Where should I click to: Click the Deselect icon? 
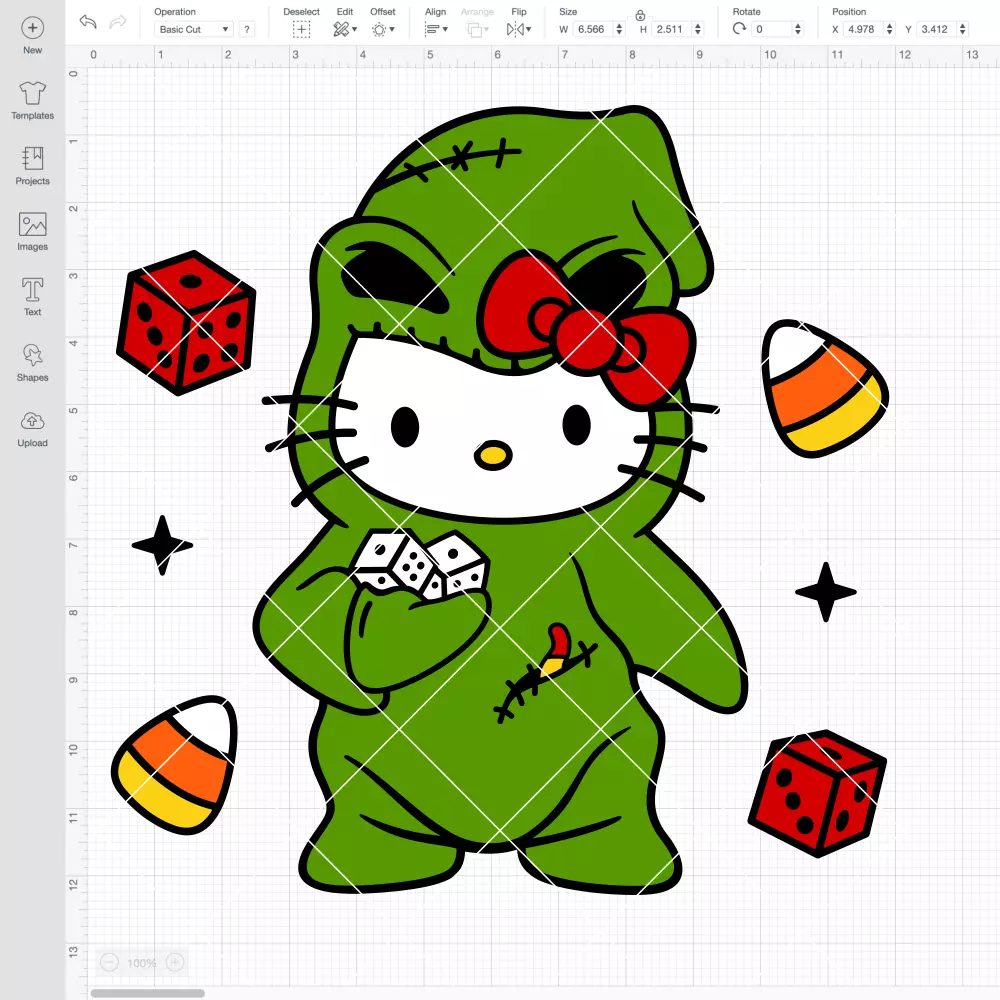pyautogui.click(x=302, y=29)
